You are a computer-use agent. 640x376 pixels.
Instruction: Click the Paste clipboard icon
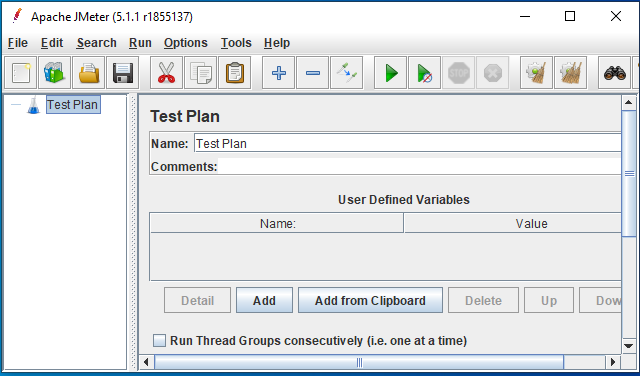pos(235,73)
